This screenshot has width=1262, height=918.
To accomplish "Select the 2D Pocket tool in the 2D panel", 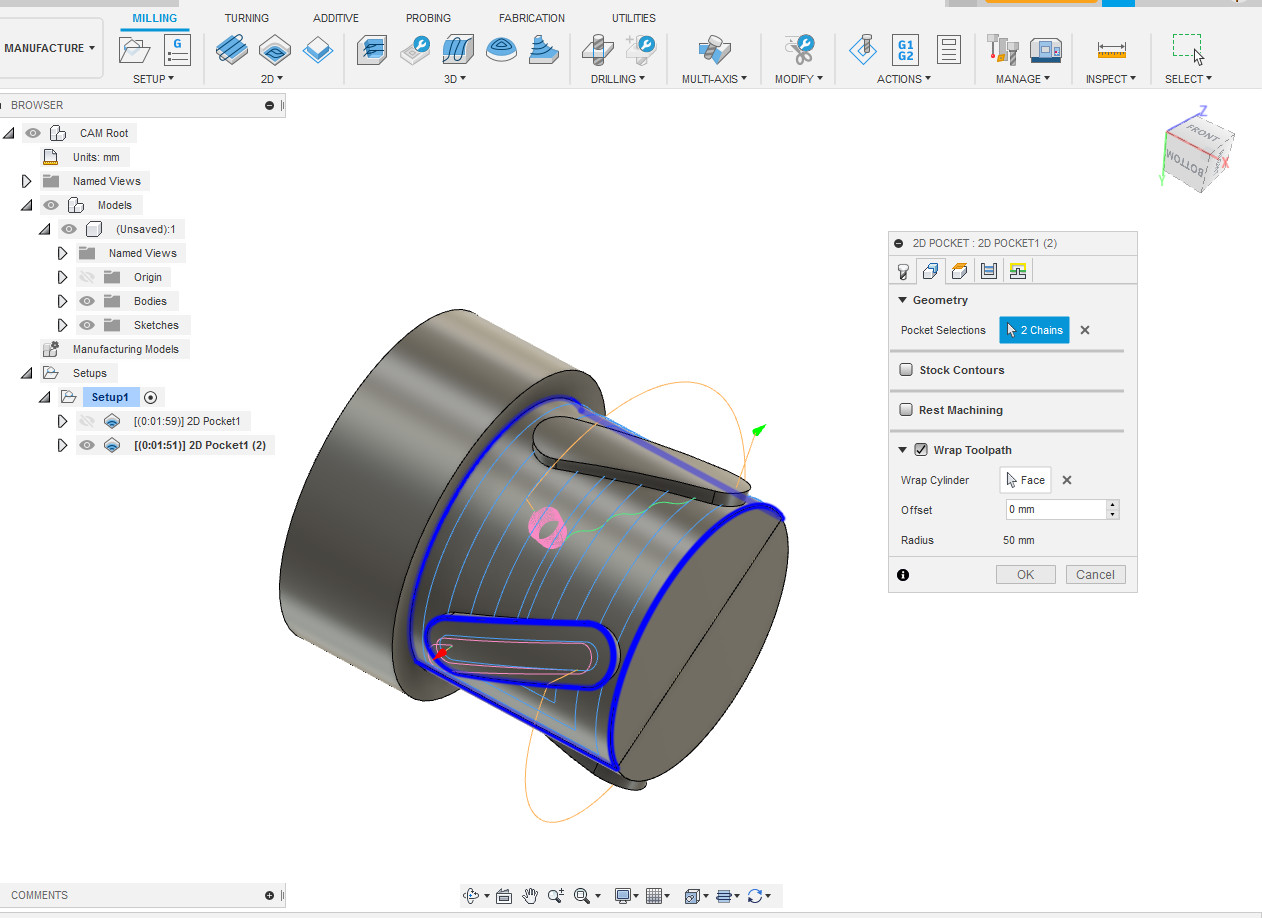I will click(x=274, y=49).
